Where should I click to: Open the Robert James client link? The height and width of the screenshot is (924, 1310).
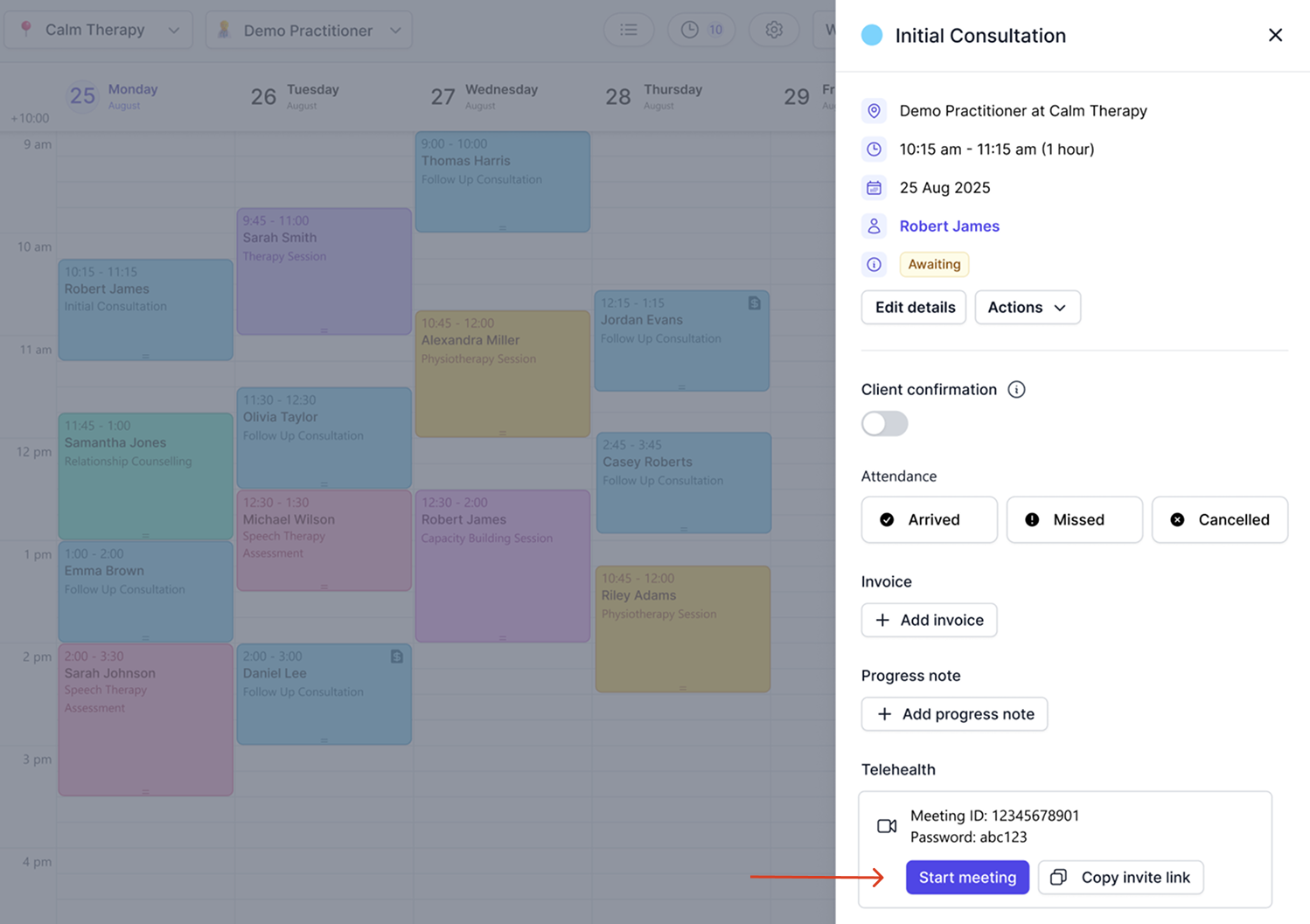pos(949,226)
